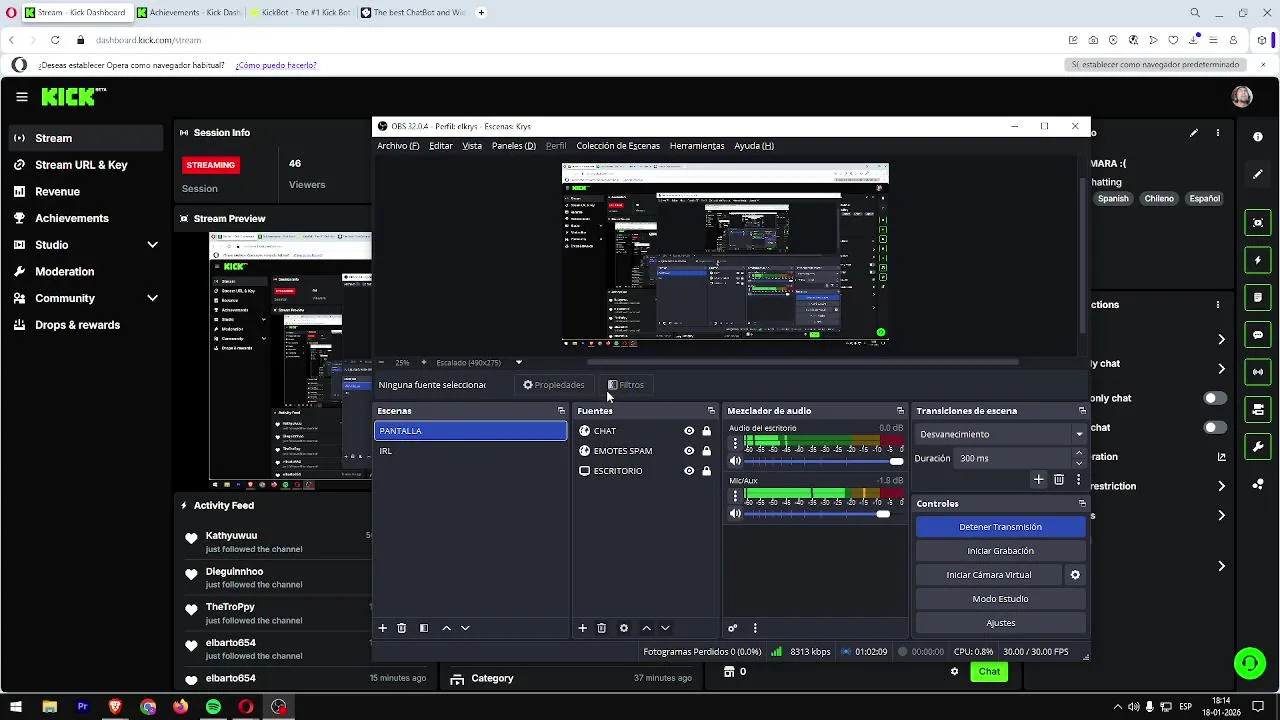Edit stream info with the pencil icon
This screenshot has height=720, width=1280.
coord(1193,132)
